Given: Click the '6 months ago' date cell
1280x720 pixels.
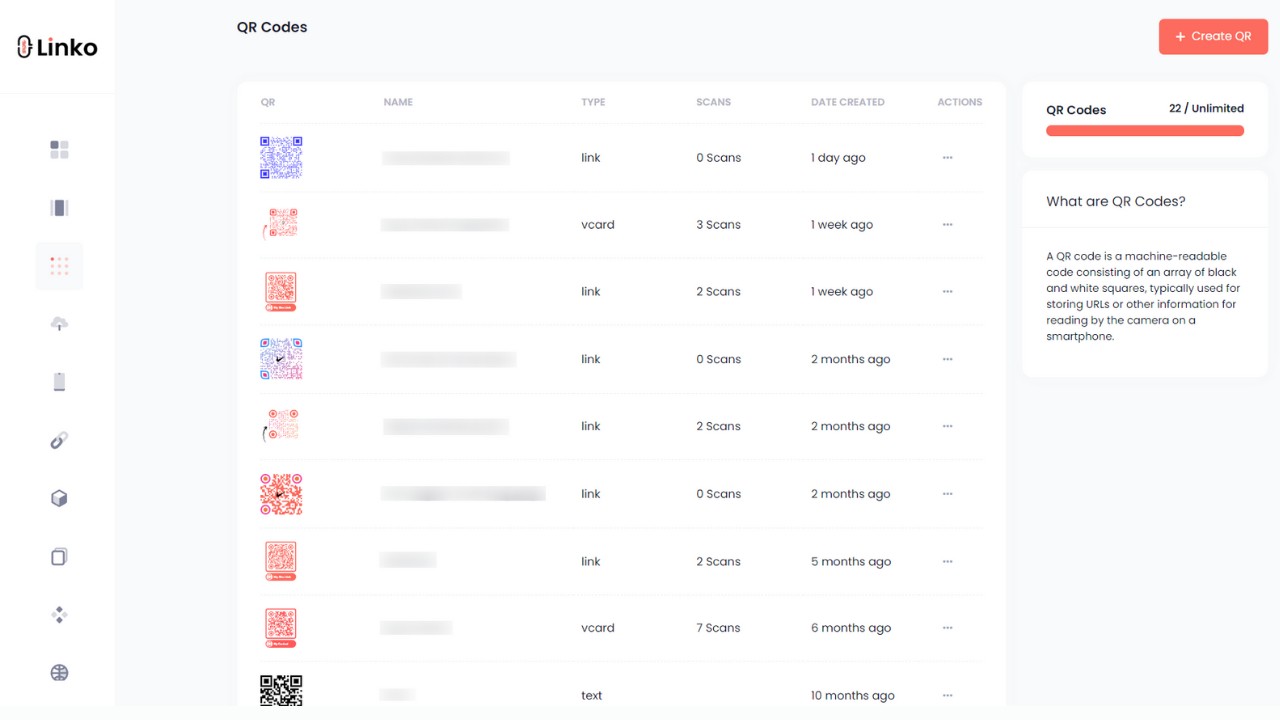Looking at the screenshot, I should (851, 628).
